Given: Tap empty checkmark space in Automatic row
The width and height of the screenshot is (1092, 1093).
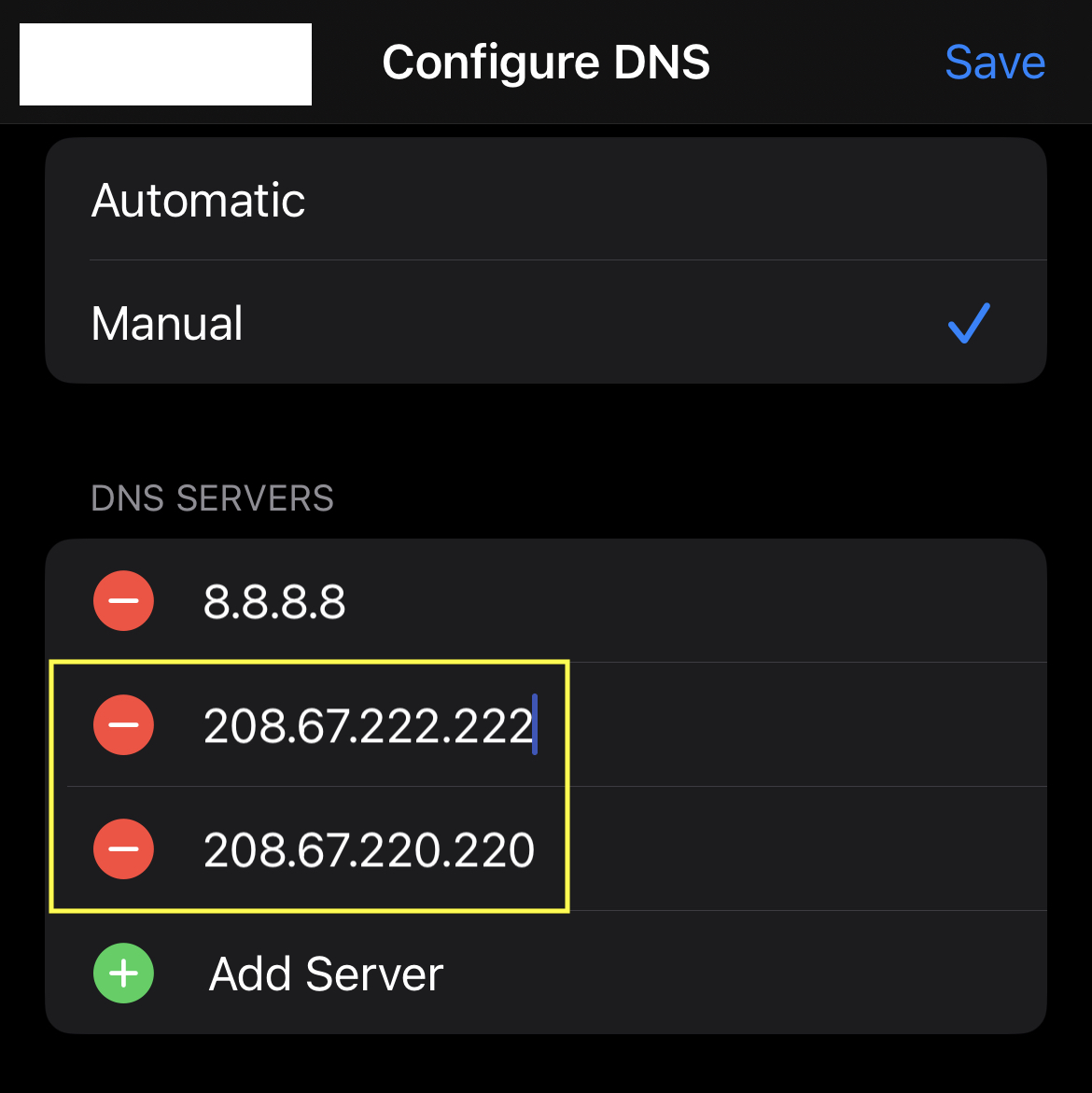Looking at the screenshot, I should (x=969, y=200).
